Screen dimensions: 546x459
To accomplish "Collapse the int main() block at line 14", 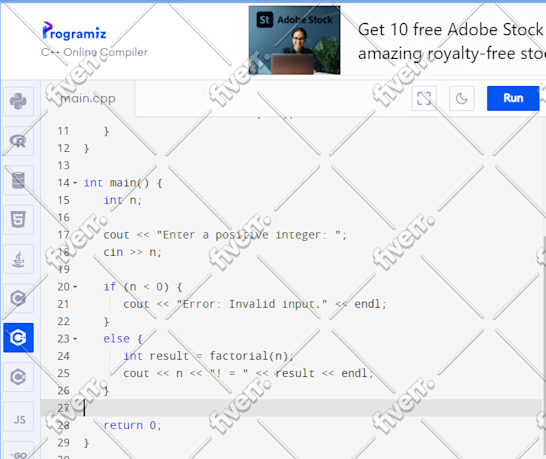I will pyautogui.click(x=75, y=183).
